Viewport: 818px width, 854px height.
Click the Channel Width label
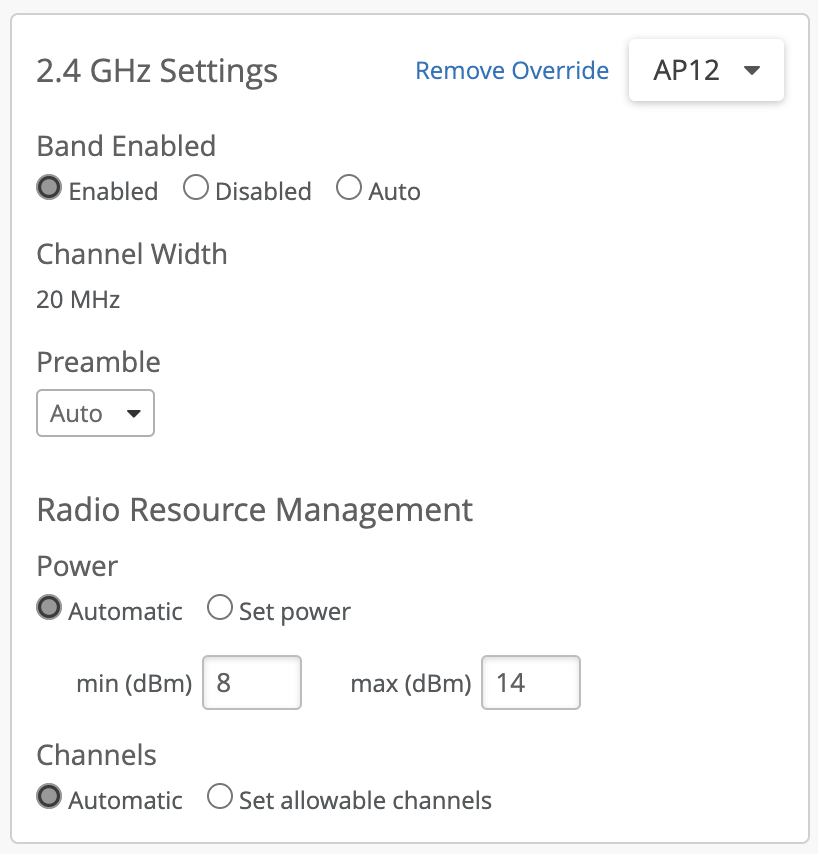tap(132, 254)
